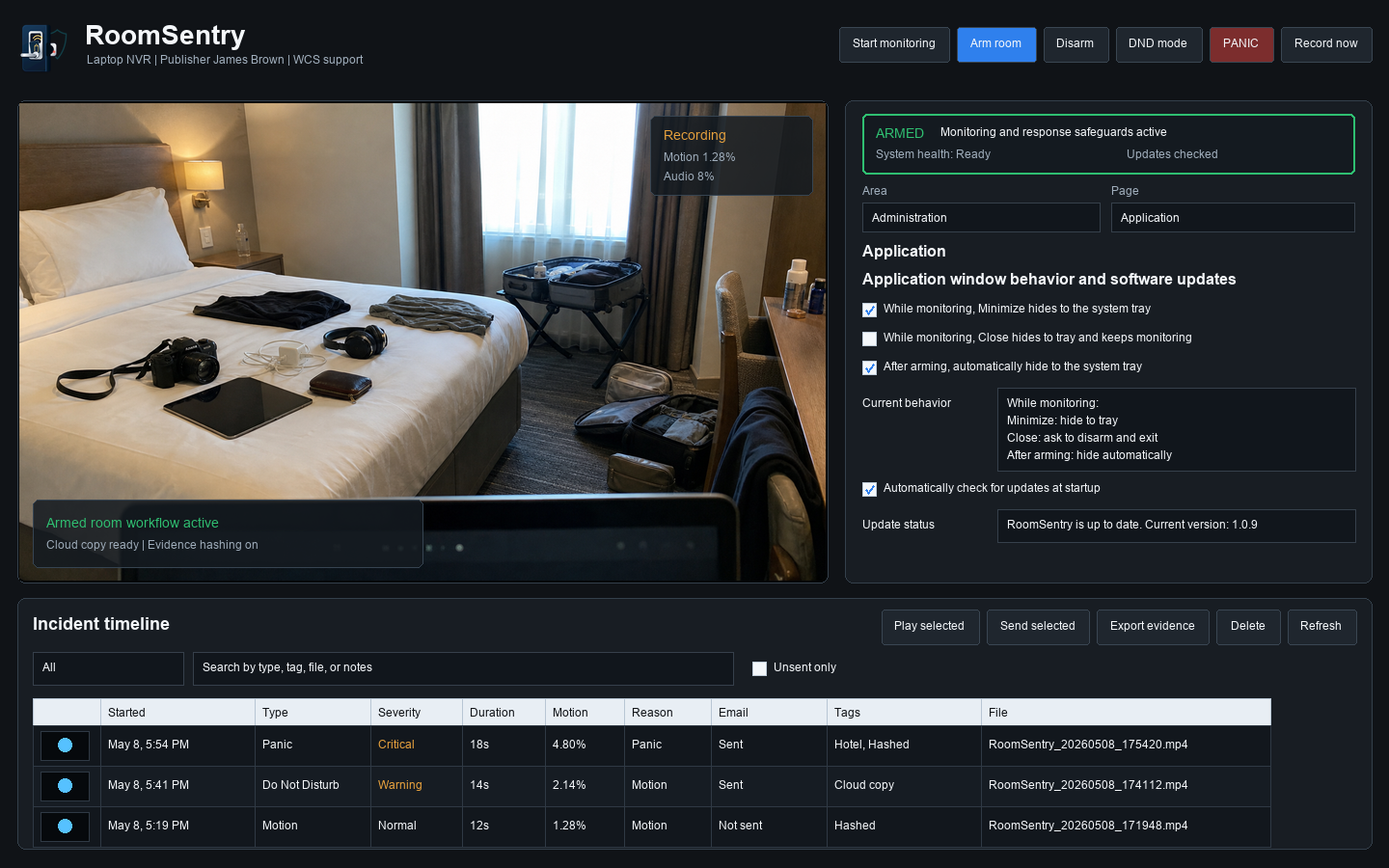
Task: Click the Start monitoring button
Action: point(894,44)
